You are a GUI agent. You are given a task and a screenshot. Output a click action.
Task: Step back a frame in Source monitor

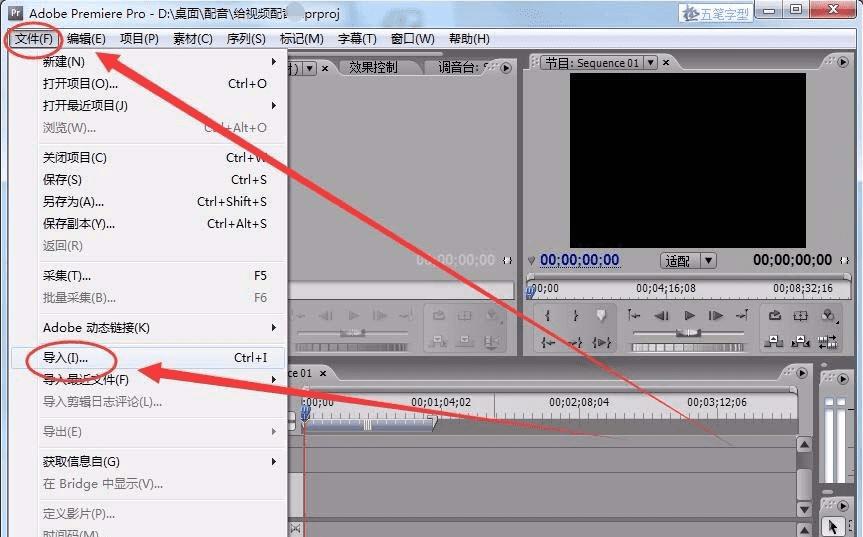326,315
